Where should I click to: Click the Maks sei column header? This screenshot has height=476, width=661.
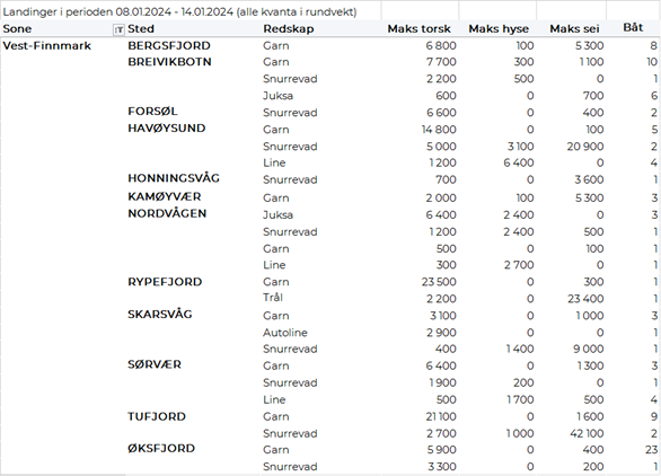coord(577,31)
